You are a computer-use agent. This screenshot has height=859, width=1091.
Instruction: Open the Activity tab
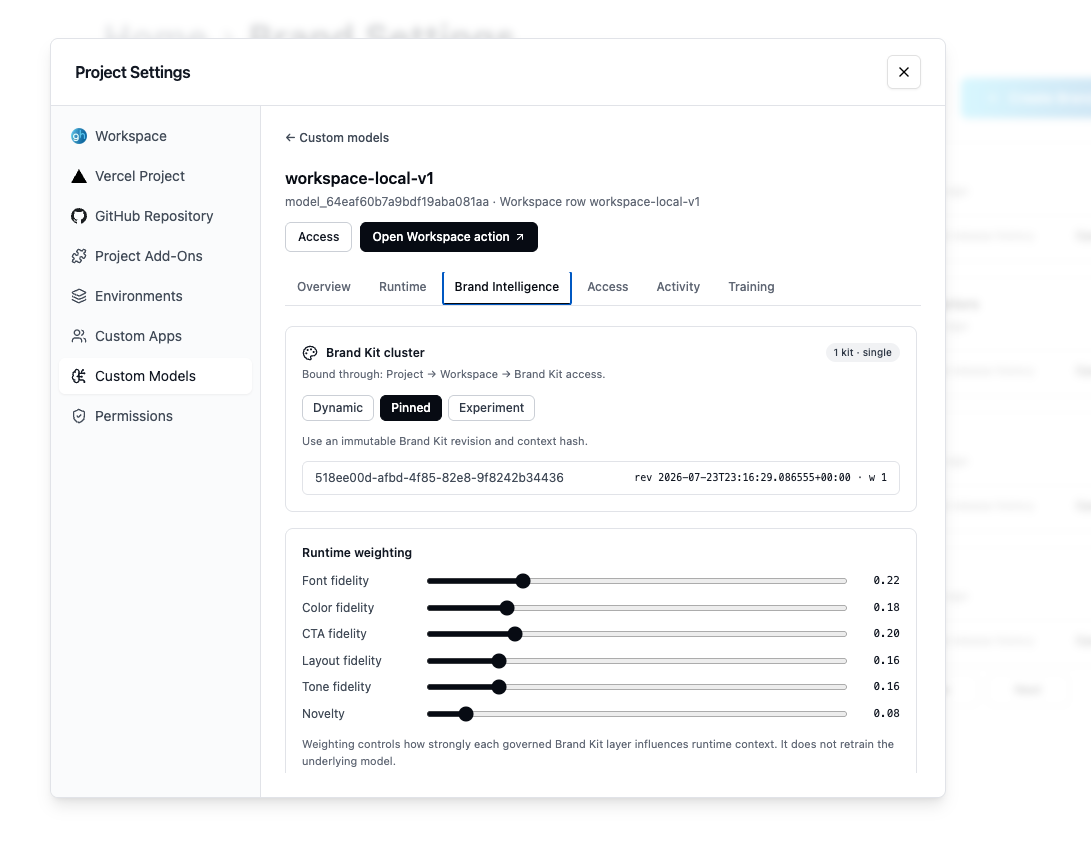click(678, 287)
